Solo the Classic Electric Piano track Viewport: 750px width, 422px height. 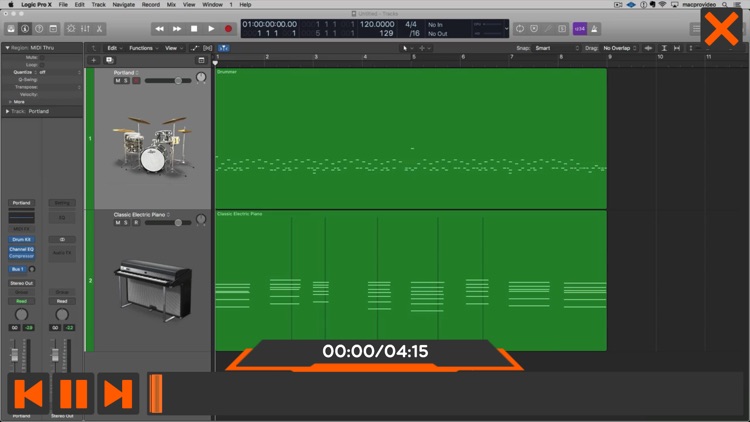[x=126, y=222]
